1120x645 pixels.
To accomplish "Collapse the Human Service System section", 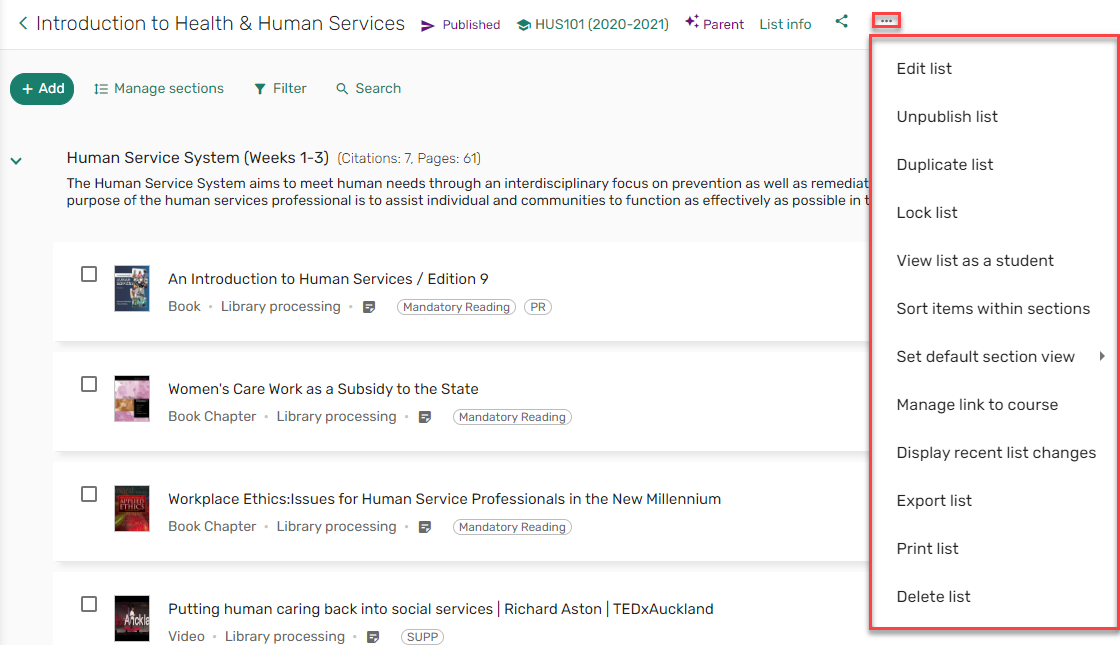I will pos(16,161).
